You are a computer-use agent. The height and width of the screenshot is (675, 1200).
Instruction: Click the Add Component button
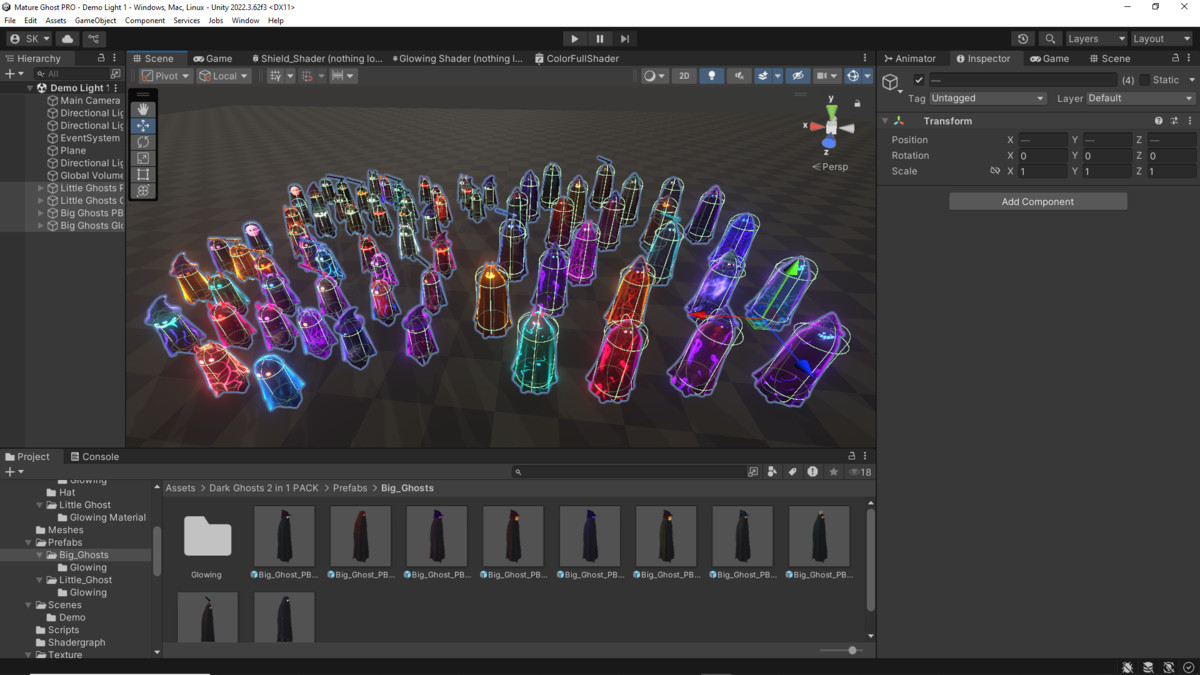pyautogui.click(x=1037, y=202)
